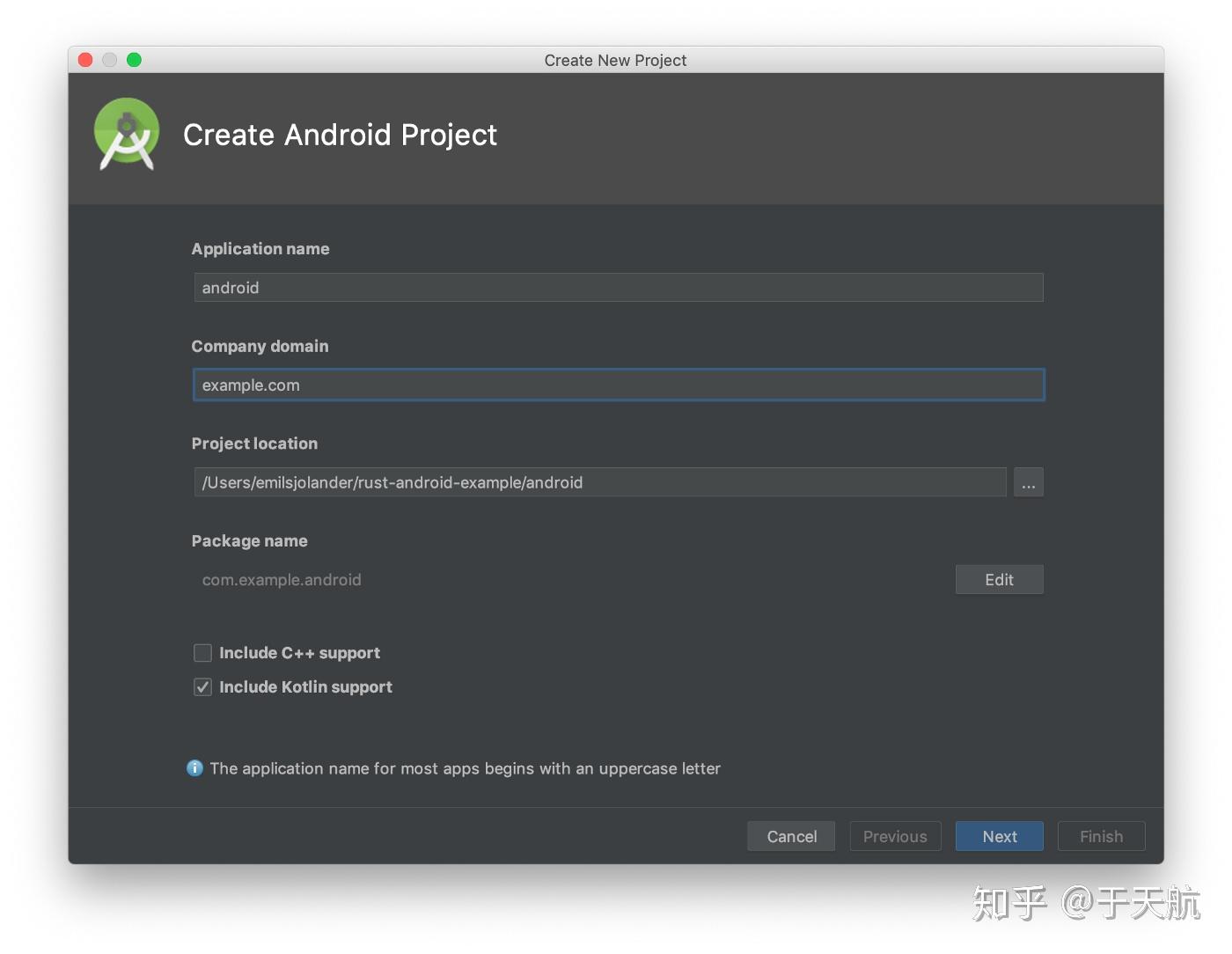Click the Project location label
The image size is (1232, 954).
254,444
